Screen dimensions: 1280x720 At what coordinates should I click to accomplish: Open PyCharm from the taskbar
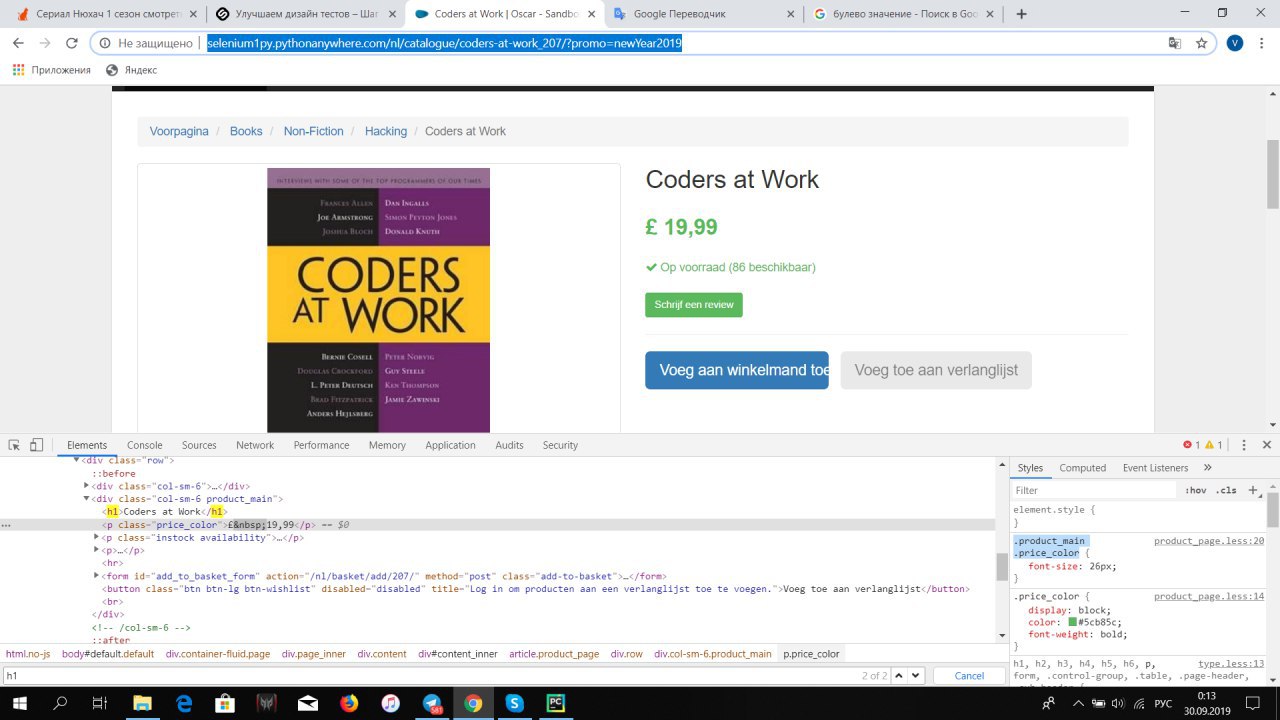[555, 703]
